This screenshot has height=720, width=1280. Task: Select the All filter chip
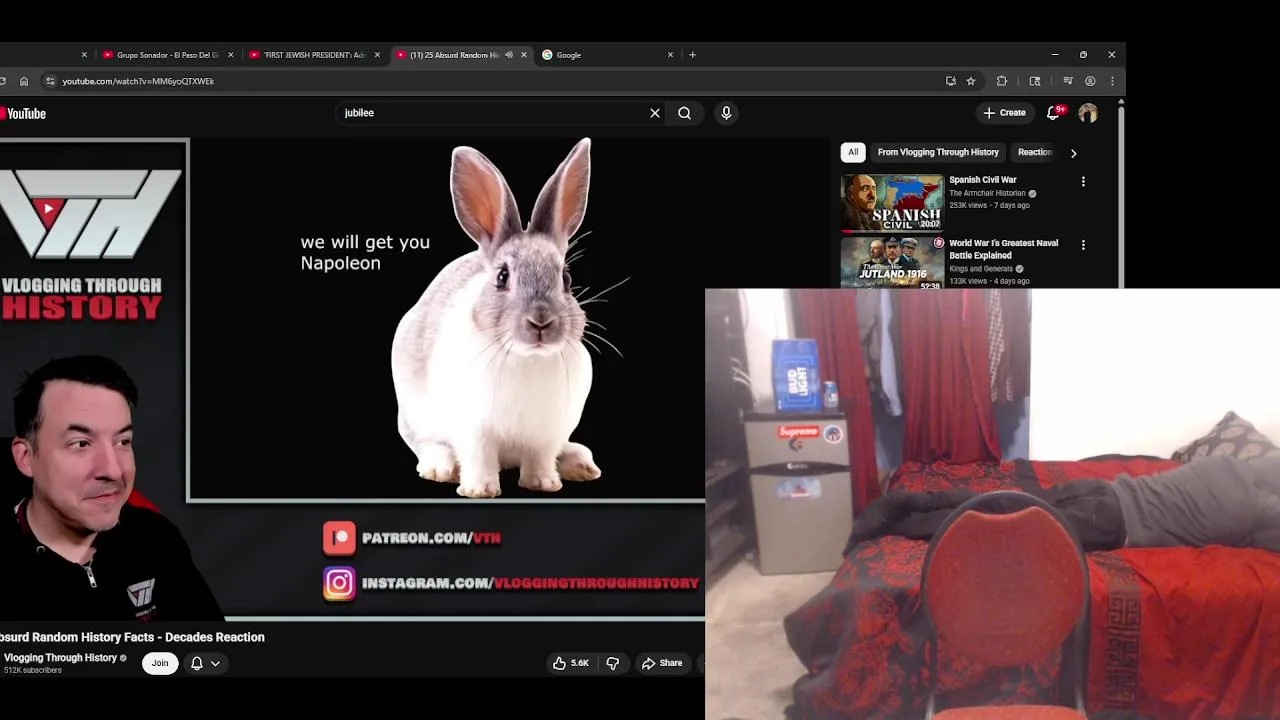853,152
